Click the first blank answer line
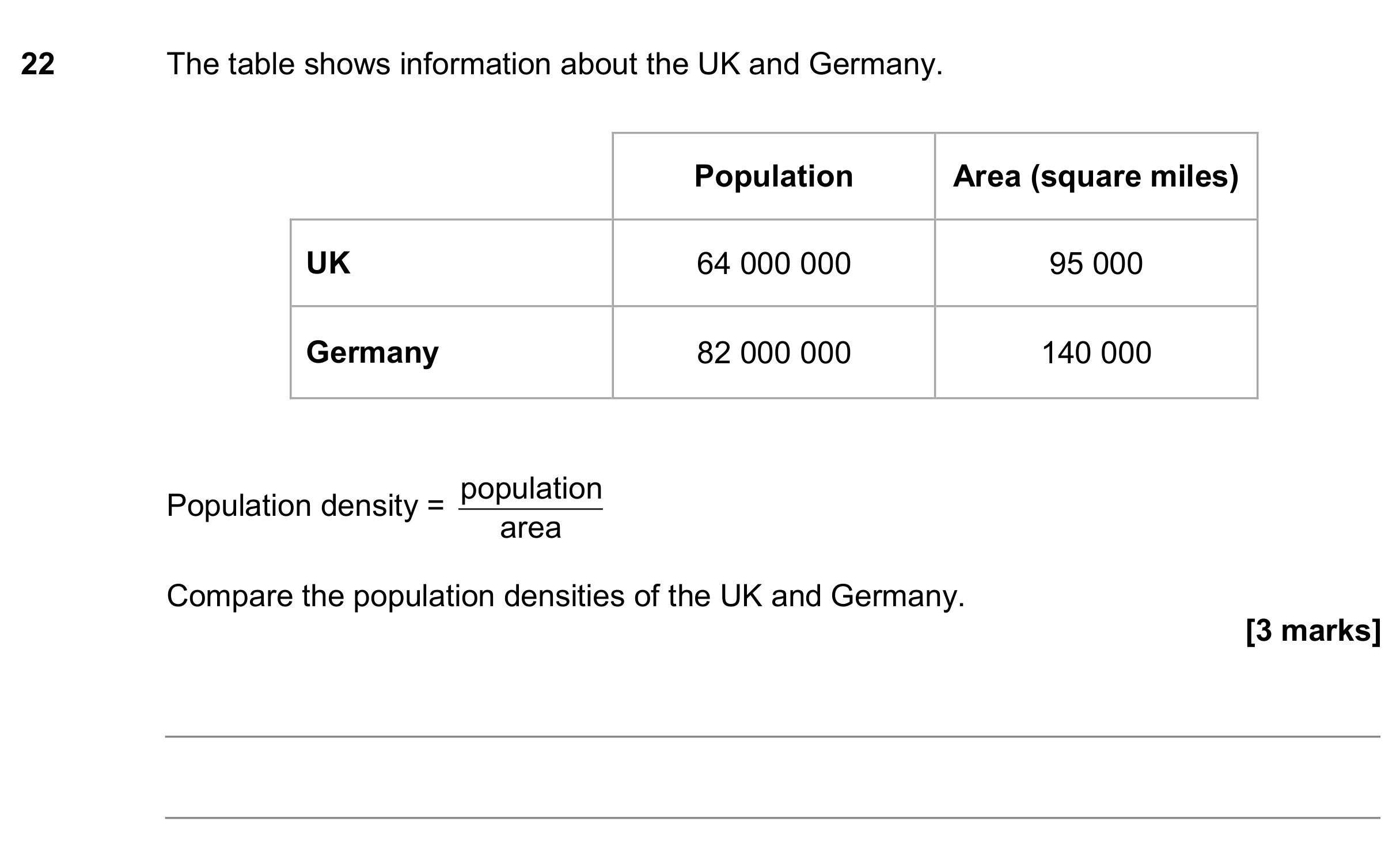 point(773,736)
